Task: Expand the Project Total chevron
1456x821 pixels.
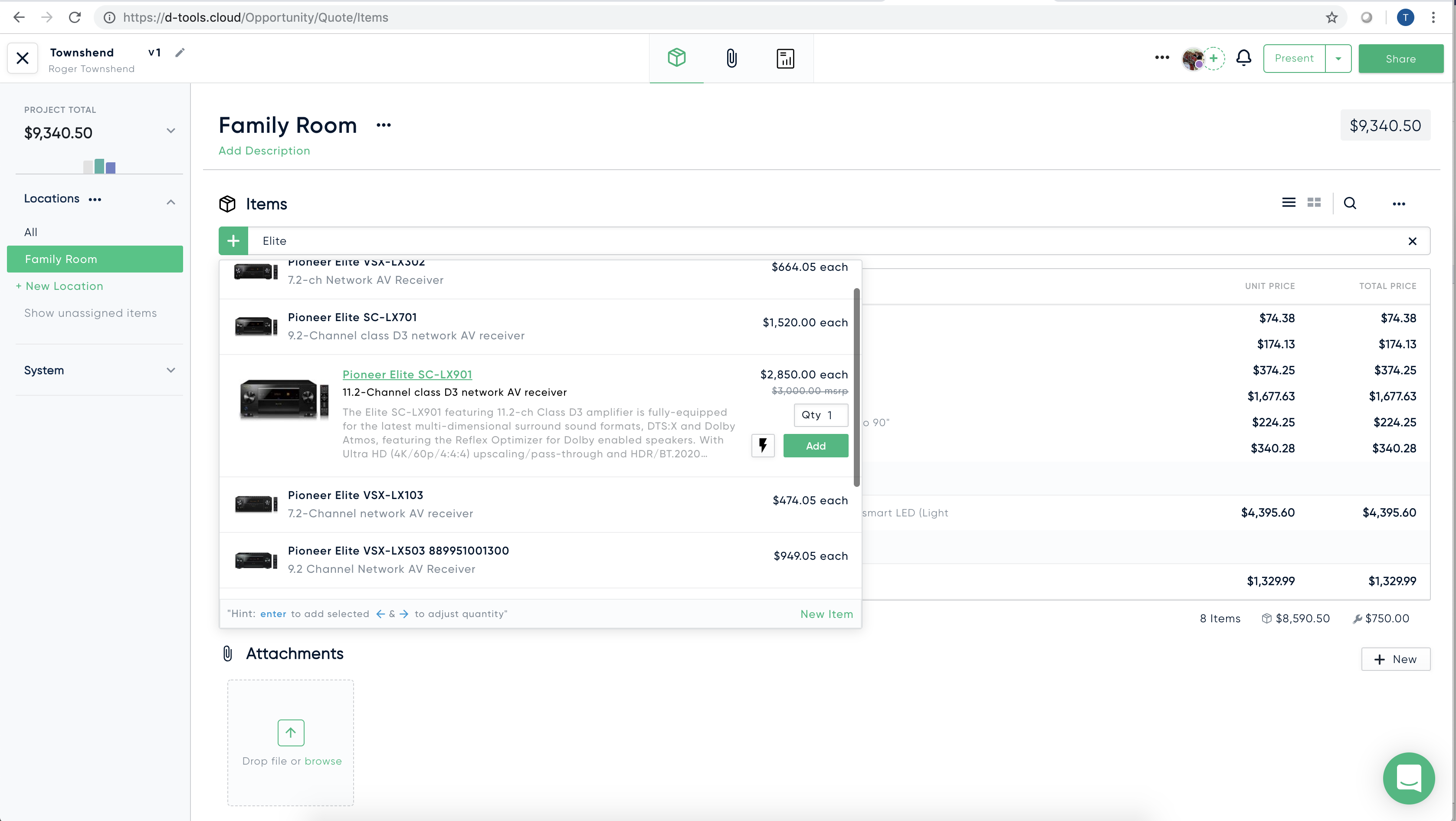Action: (171, 131)
